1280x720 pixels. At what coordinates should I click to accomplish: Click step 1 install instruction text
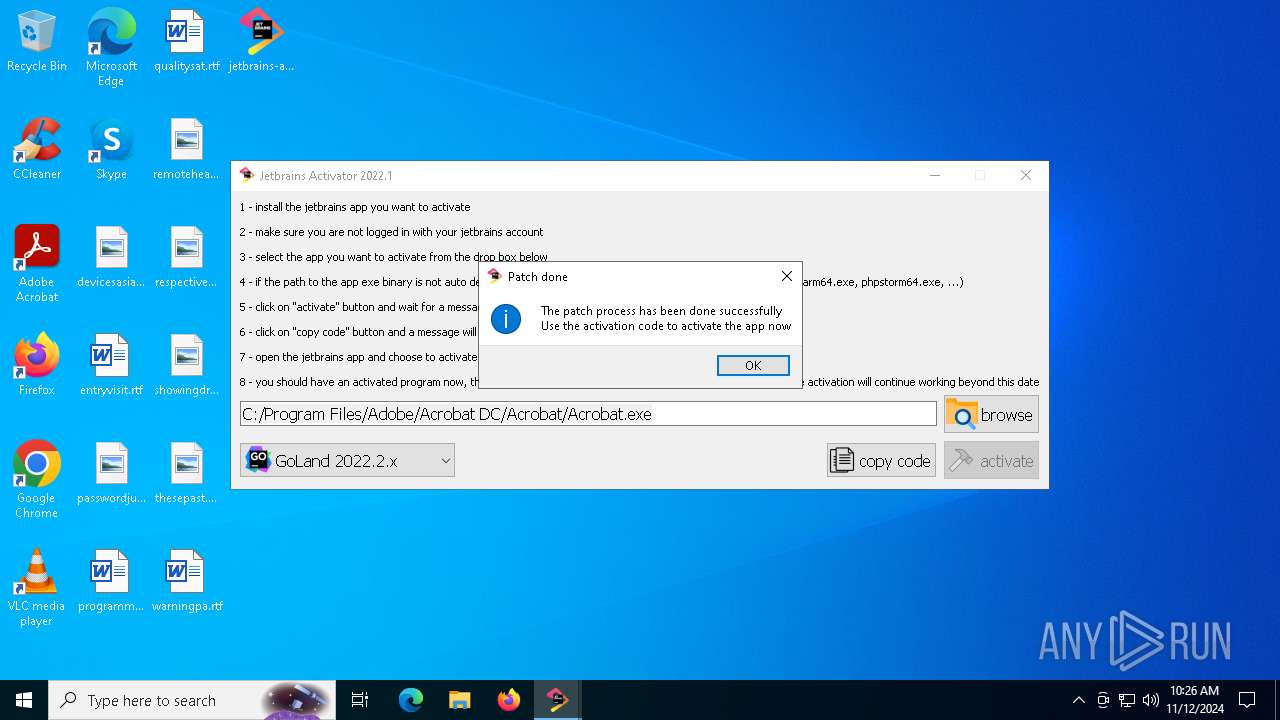click(355, 207)
